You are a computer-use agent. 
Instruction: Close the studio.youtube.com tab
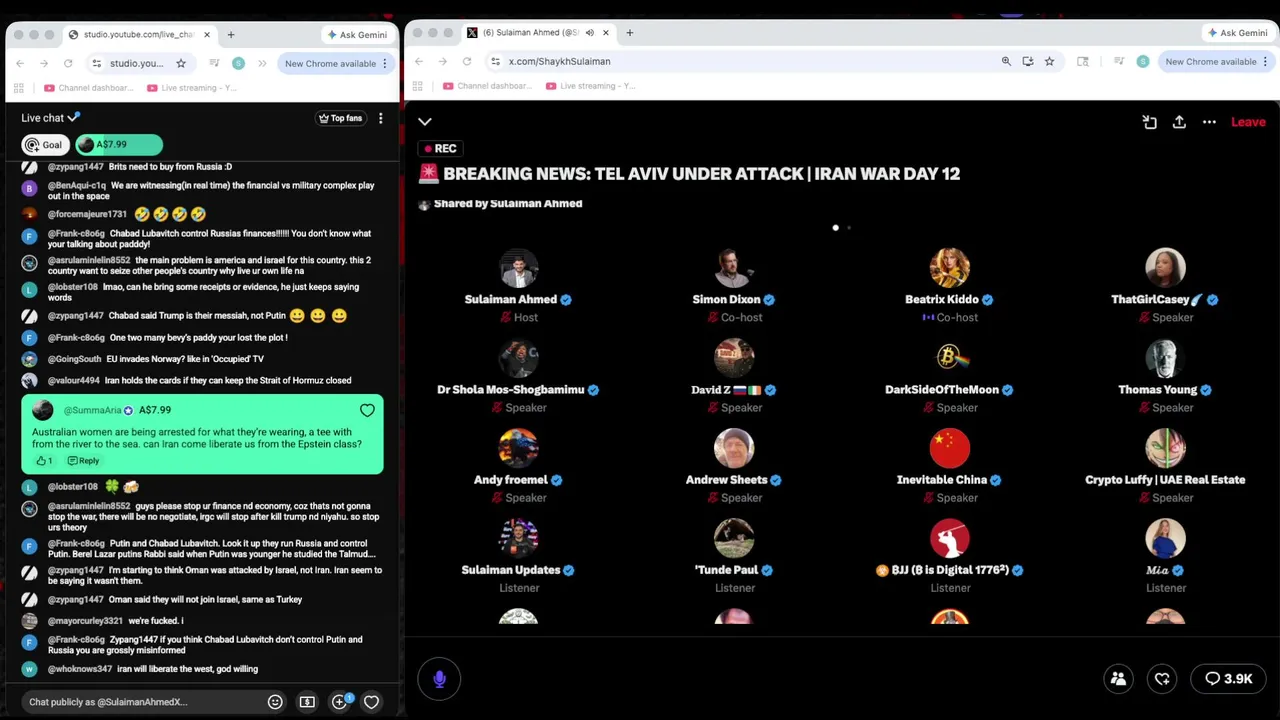(x=207, y=34)
